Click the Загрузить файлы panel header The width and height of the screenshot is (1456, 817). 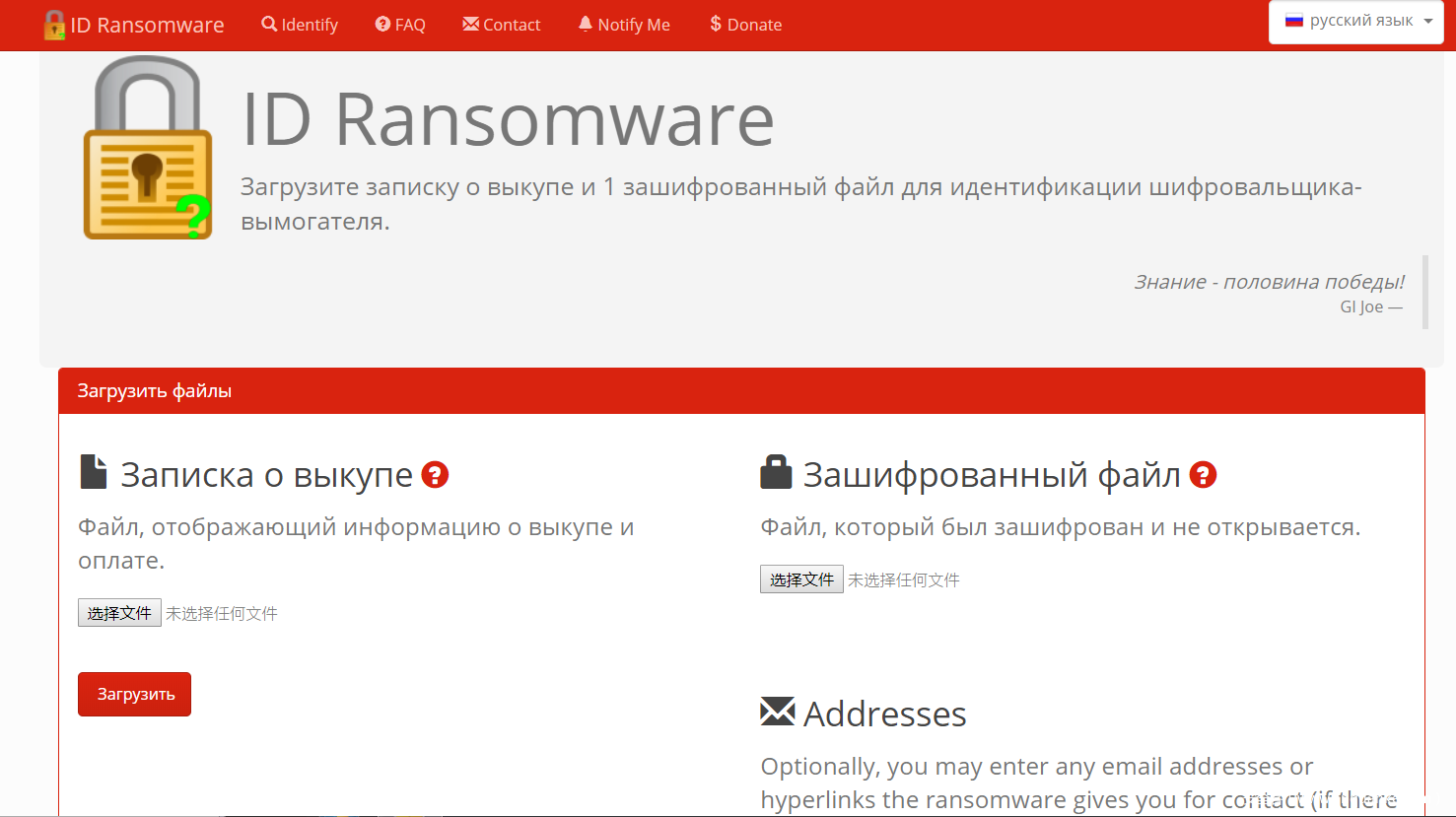point(741,391)
